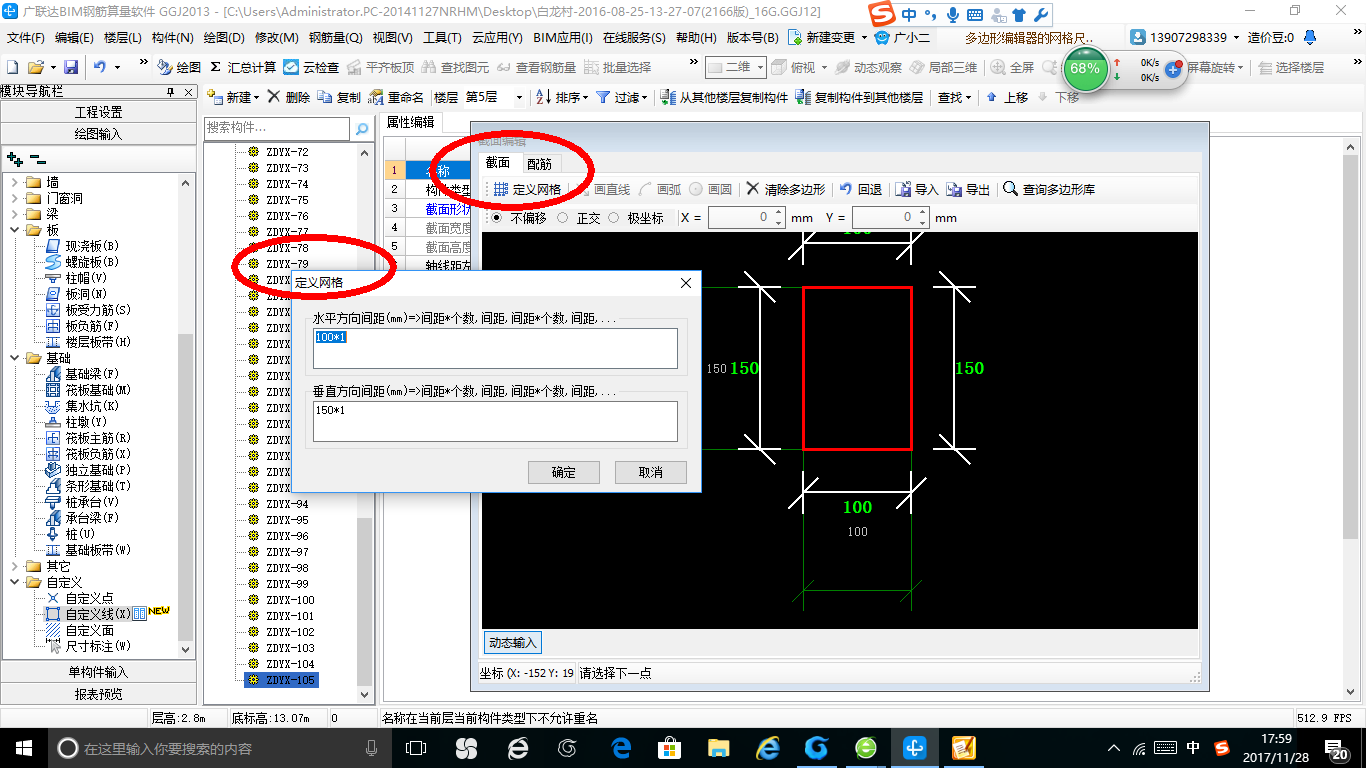Viewport: 1366px width, 768px height.
Task: Open 构件(N) menu
Action: pyautogui.click(x=173, y=38)
